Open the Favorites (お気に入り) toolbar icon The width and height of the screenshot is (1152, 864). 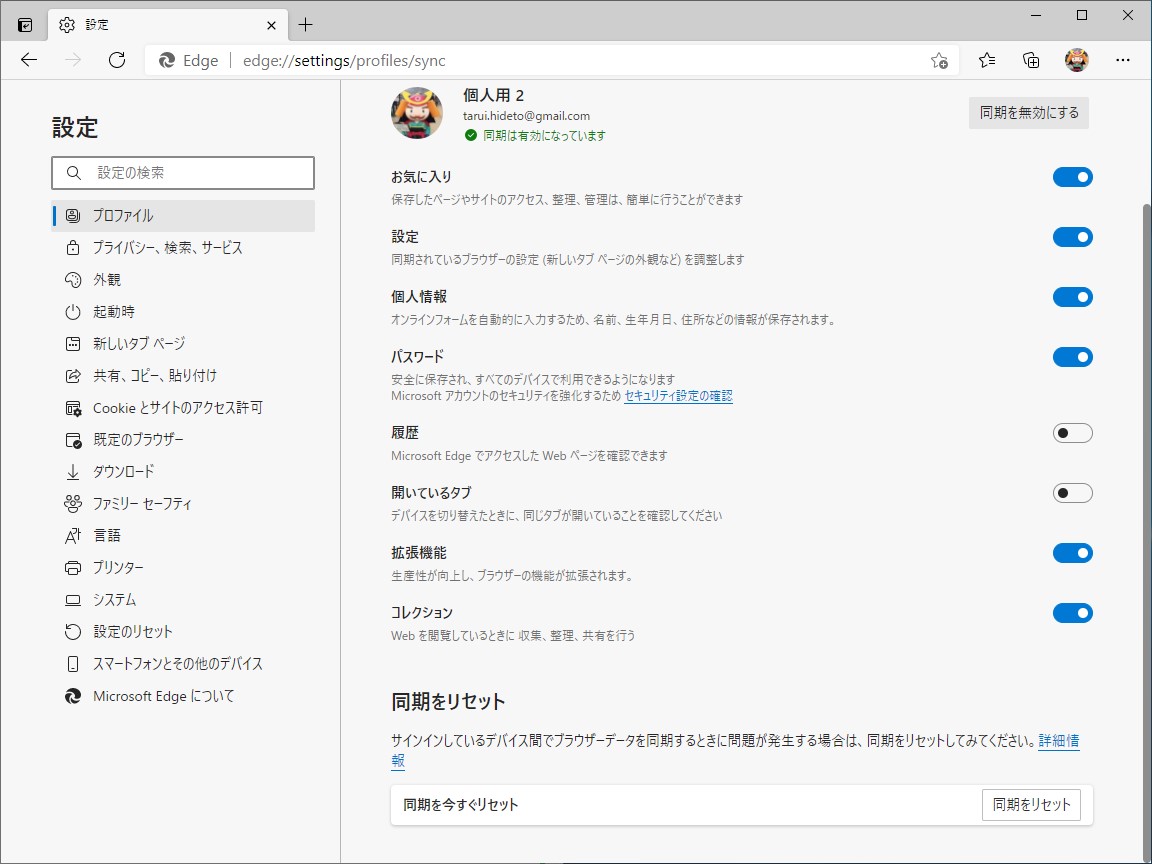point(986,60)
